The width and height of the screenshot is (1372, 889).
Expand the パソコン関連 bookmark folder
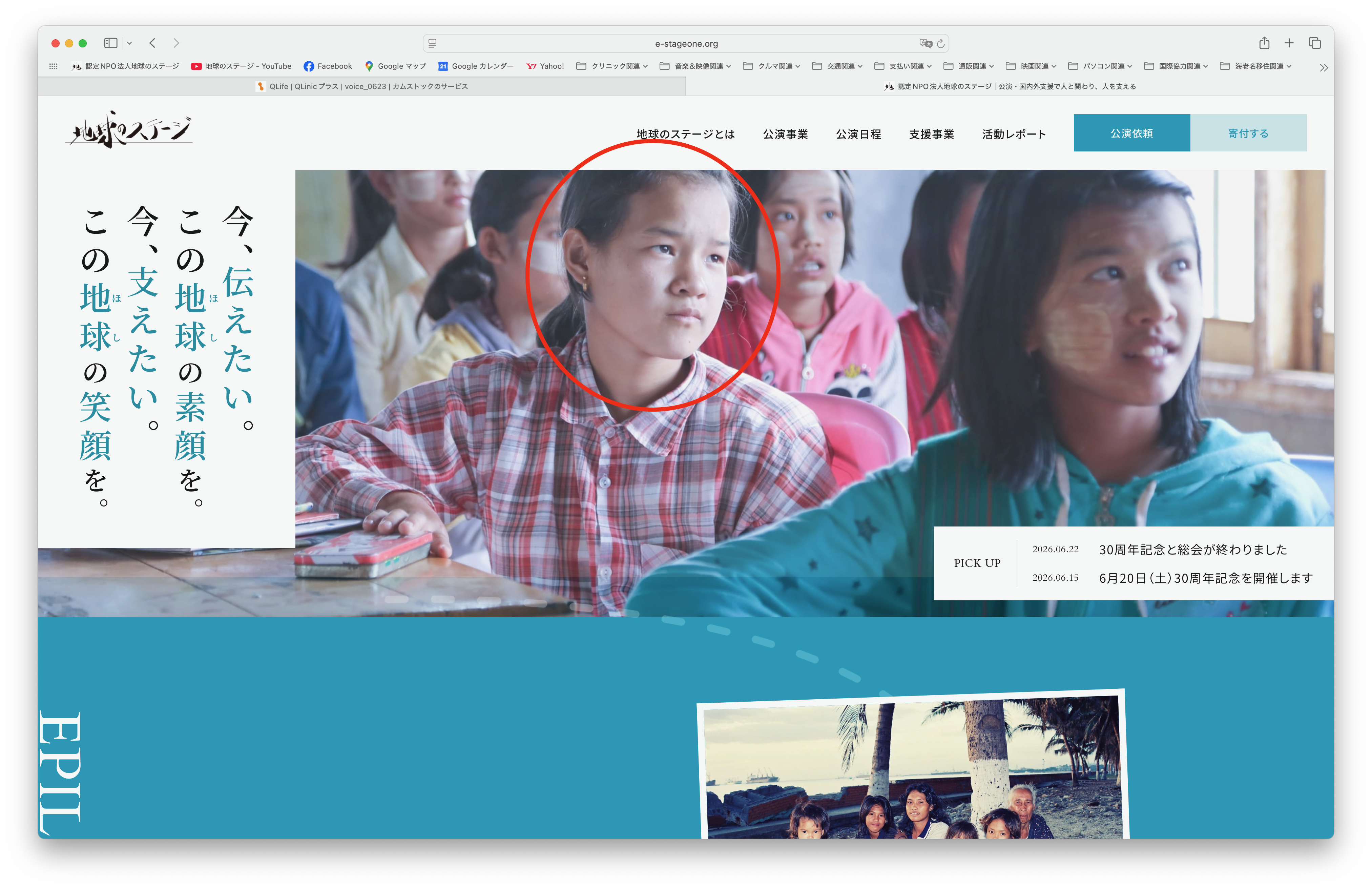coord(1101,66)
